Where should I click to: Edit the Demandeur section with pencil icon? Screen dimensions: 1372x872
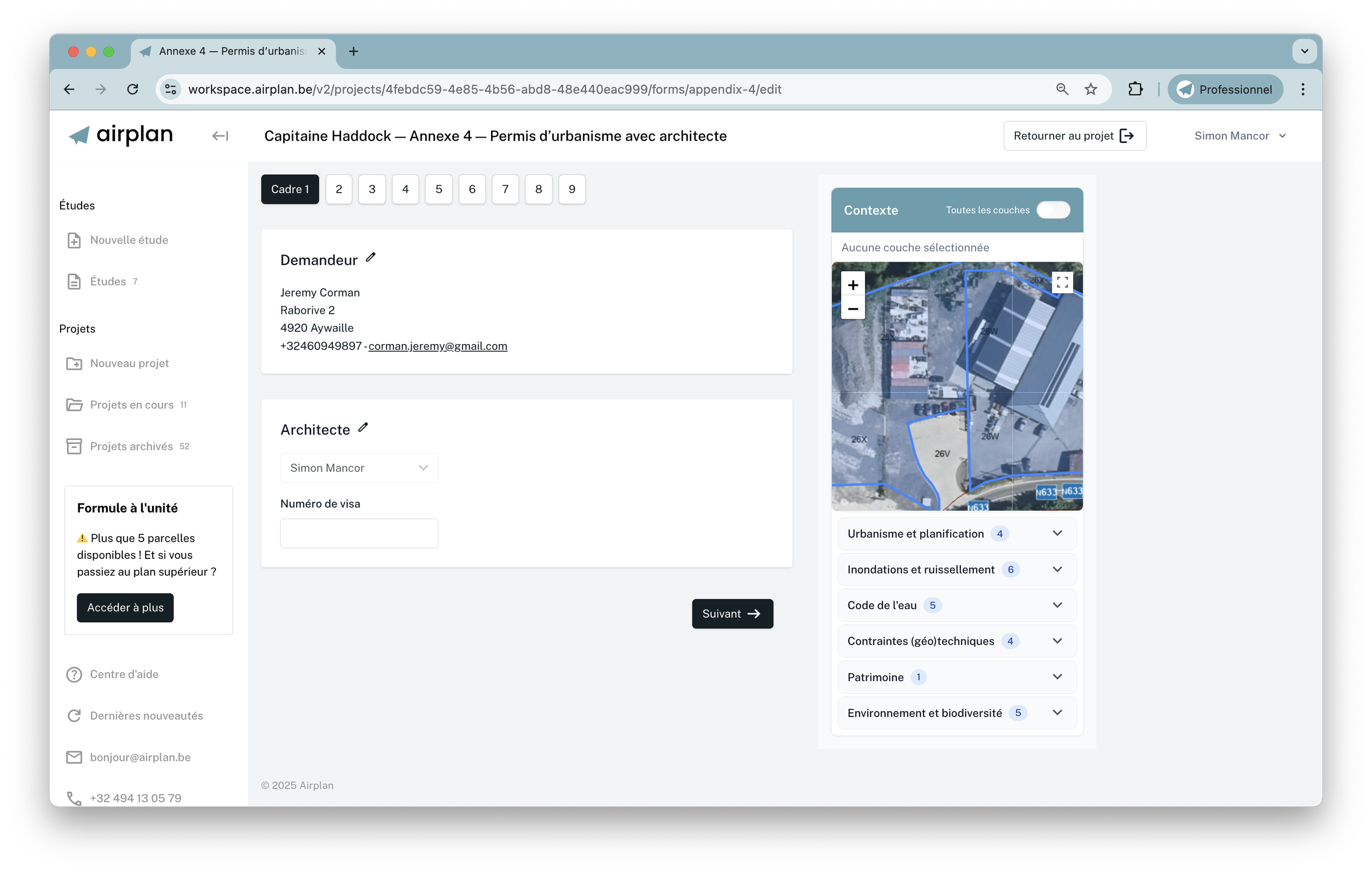pos(370,258)
